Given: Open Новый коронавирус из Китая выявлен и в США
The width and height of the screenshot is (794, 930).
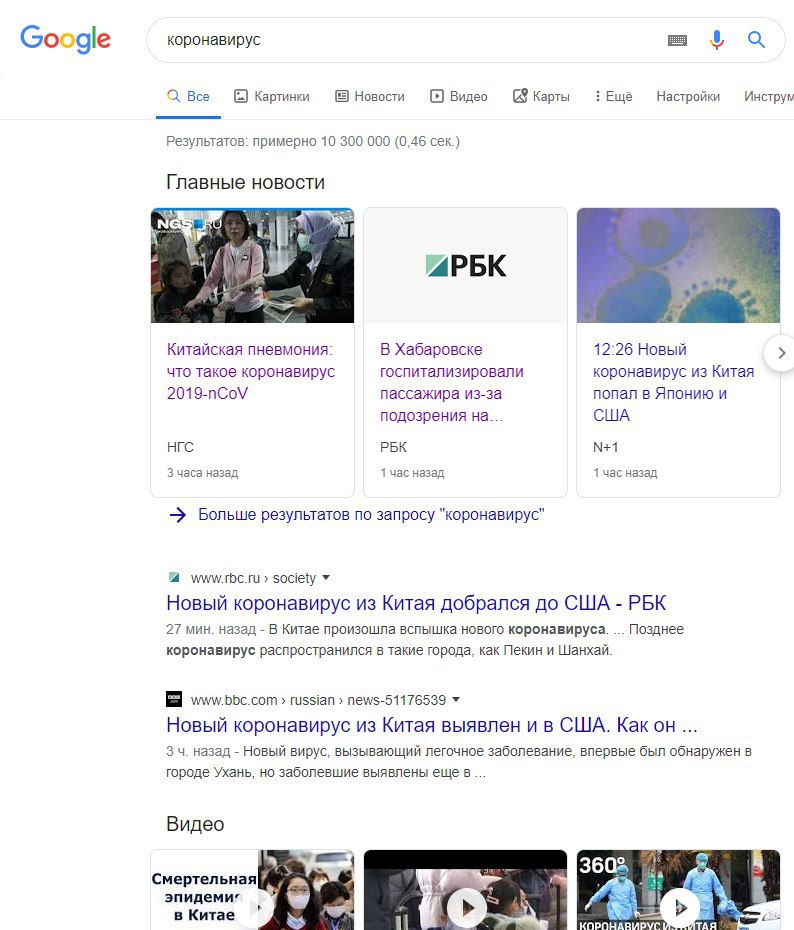Looking at the screenshot, I should [x=432, y=725].
